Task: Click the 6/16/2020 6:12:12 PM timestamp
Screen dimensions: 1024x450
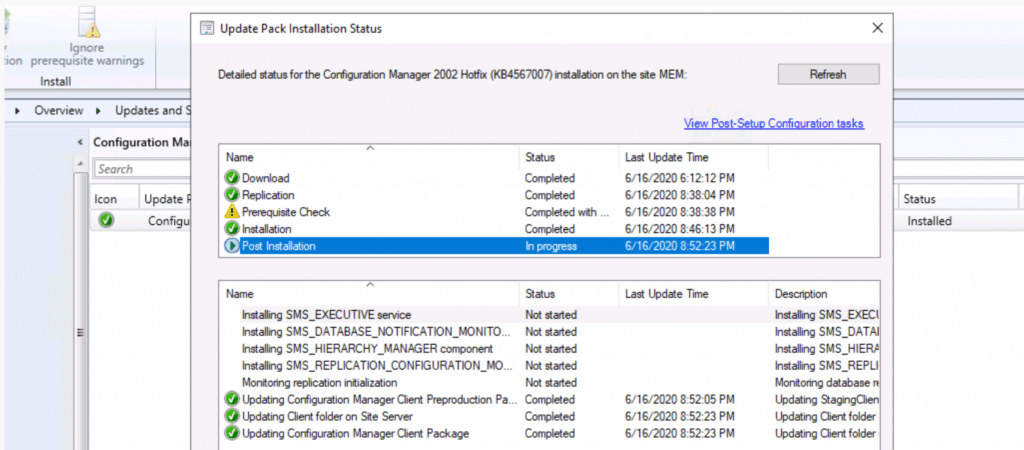Action: pos(680,178)
